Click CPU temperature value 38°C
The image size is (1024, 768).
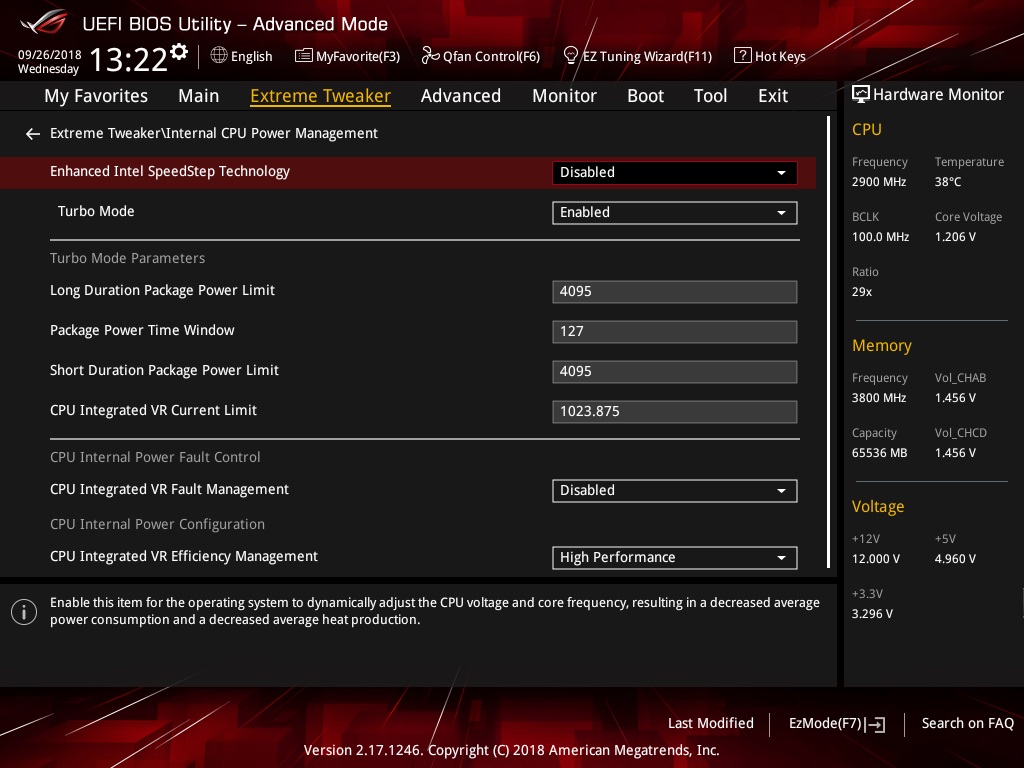coord(948,182)
